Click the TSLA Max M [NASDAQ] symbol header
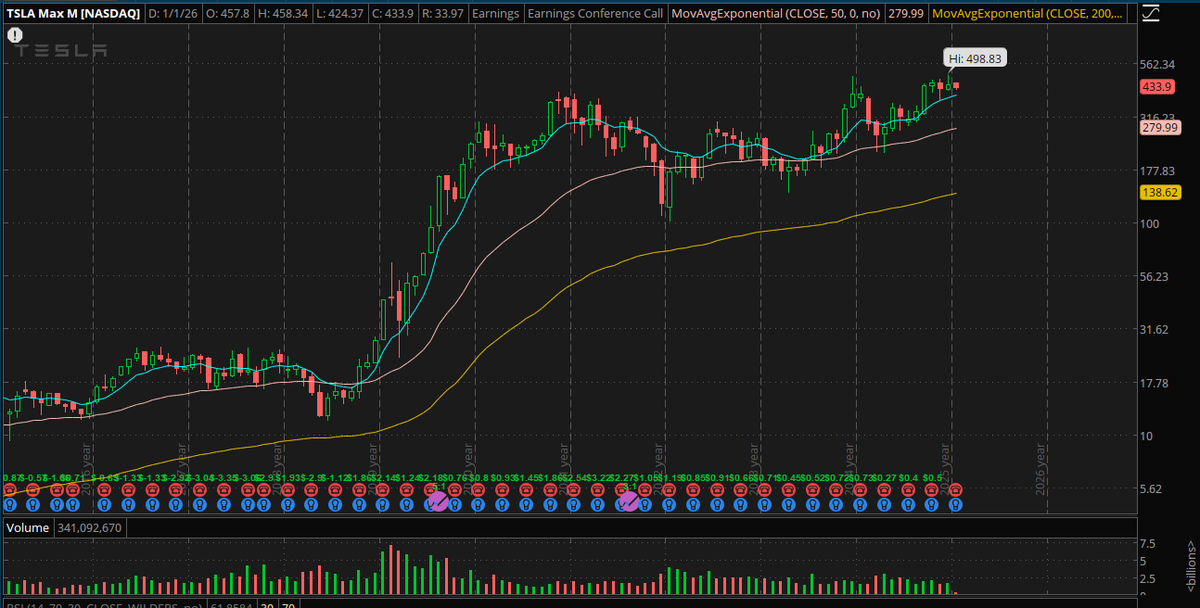The image size is (1200, 608). pos(75,15)
